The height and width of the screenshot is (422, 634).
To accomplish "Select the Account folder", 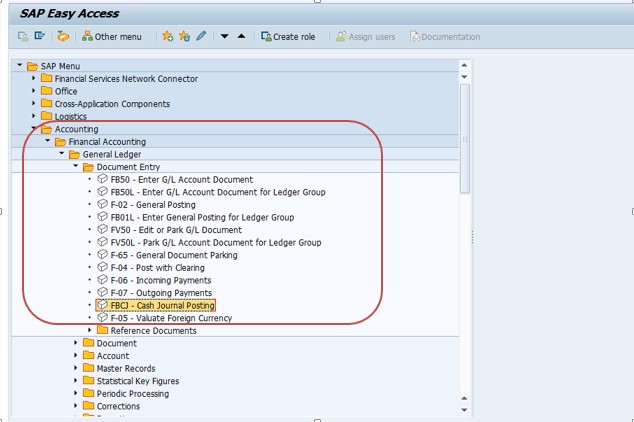I will point(113,356).
